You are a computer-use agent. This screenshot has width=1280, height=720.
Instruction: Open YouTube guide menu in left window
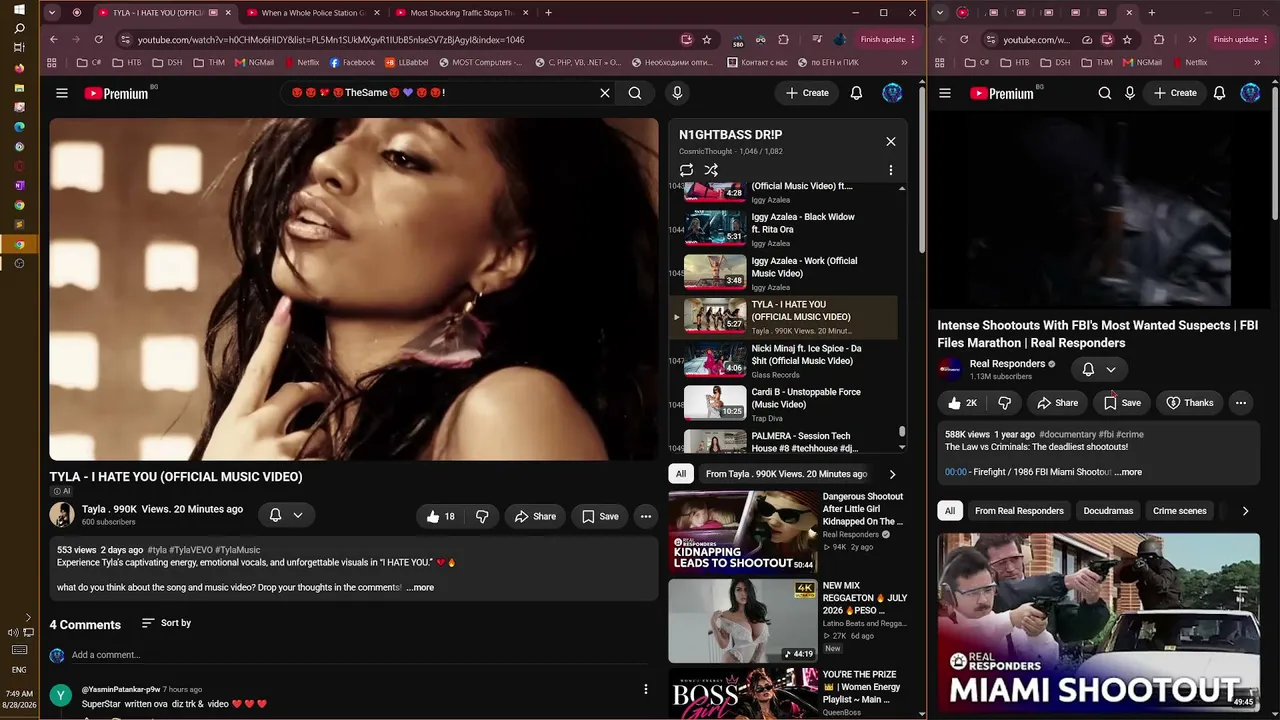click(62, 93)
